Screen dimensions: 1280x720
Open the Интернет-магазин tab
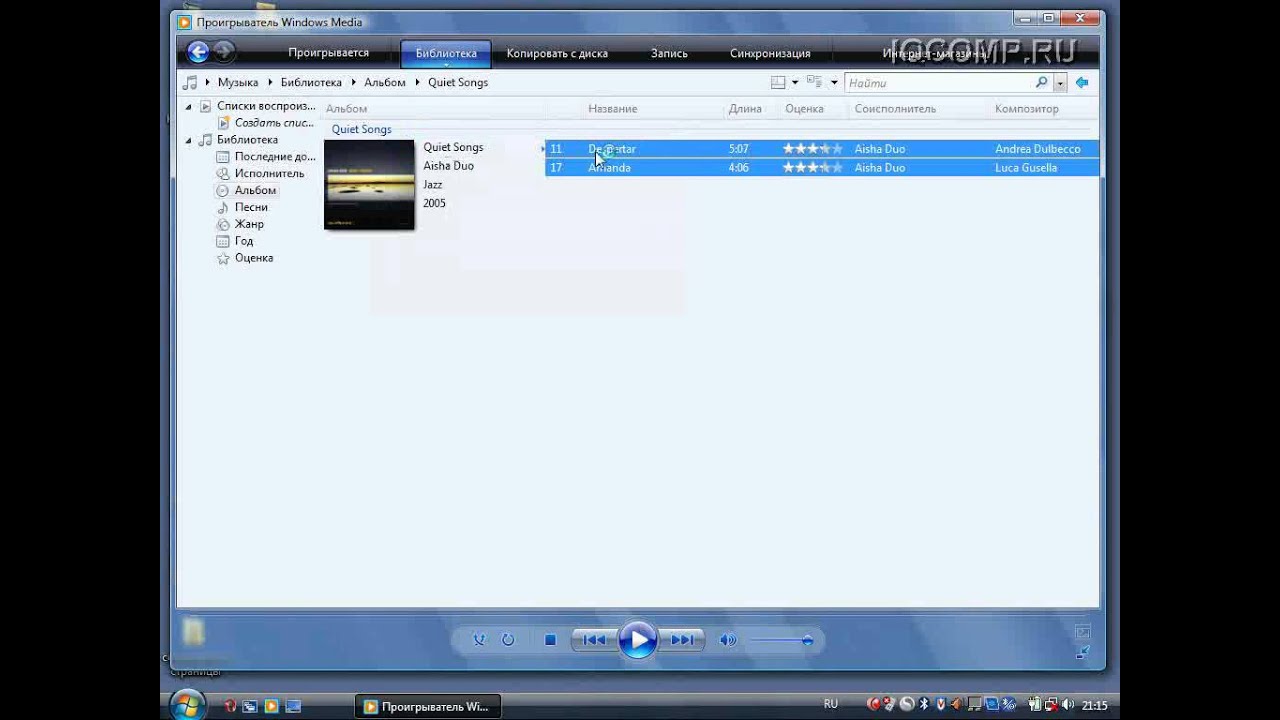tap(934, 53)
